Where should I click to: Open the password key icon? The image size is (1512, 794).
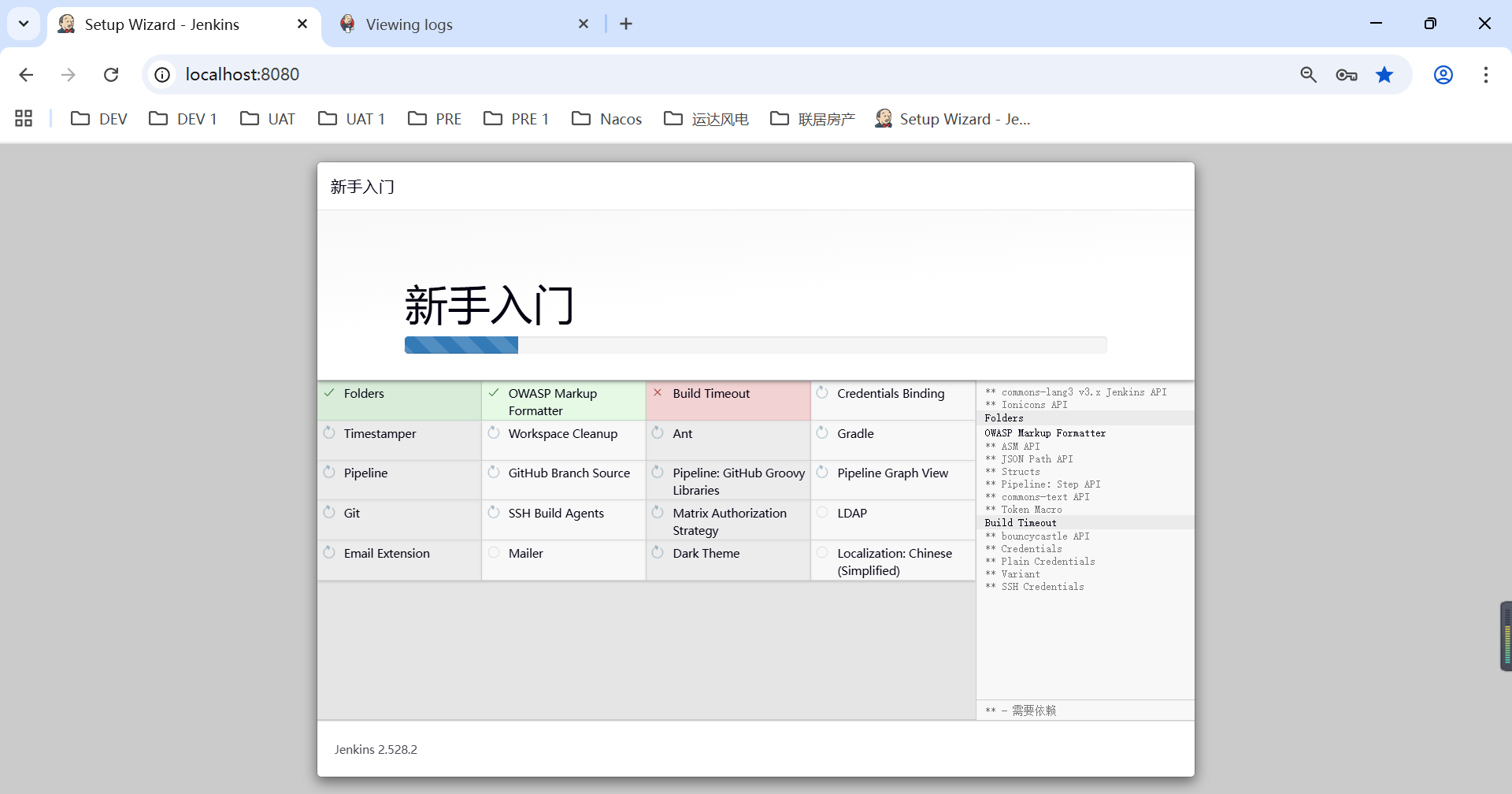pos(1347,75)
